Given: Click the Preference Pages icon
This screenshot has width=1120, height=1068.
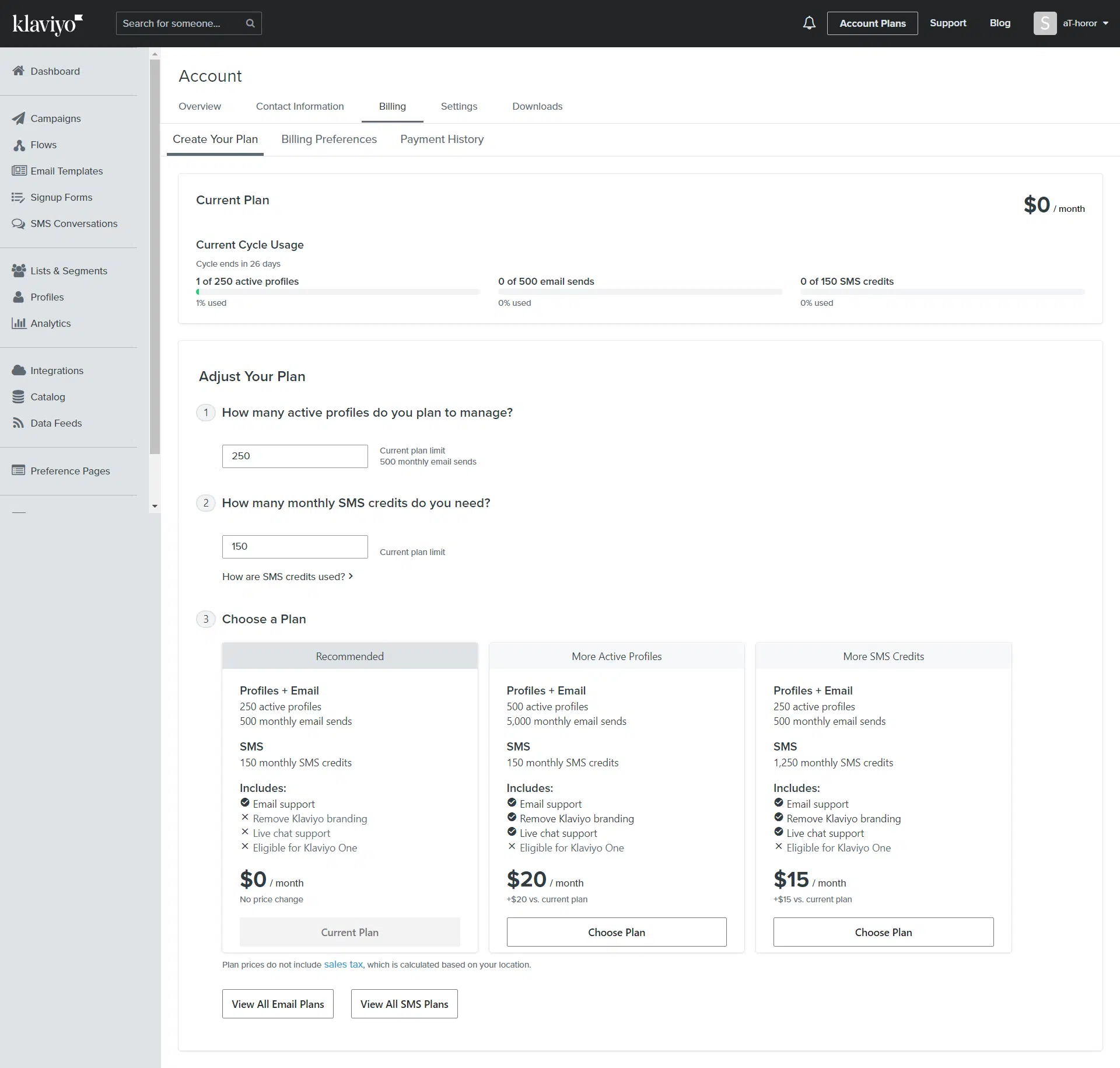Looking at the screenshot, I should coord(19,470).
